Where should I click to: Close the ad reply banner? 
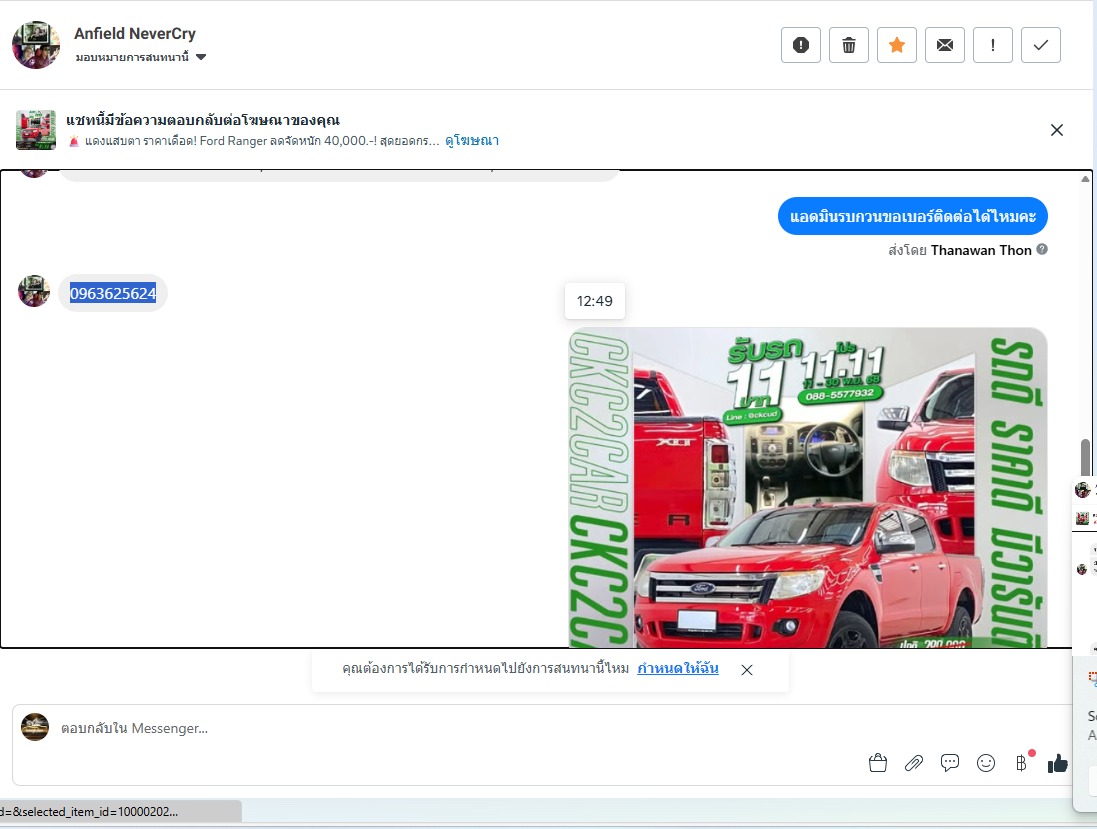[x=1056, y=130]
